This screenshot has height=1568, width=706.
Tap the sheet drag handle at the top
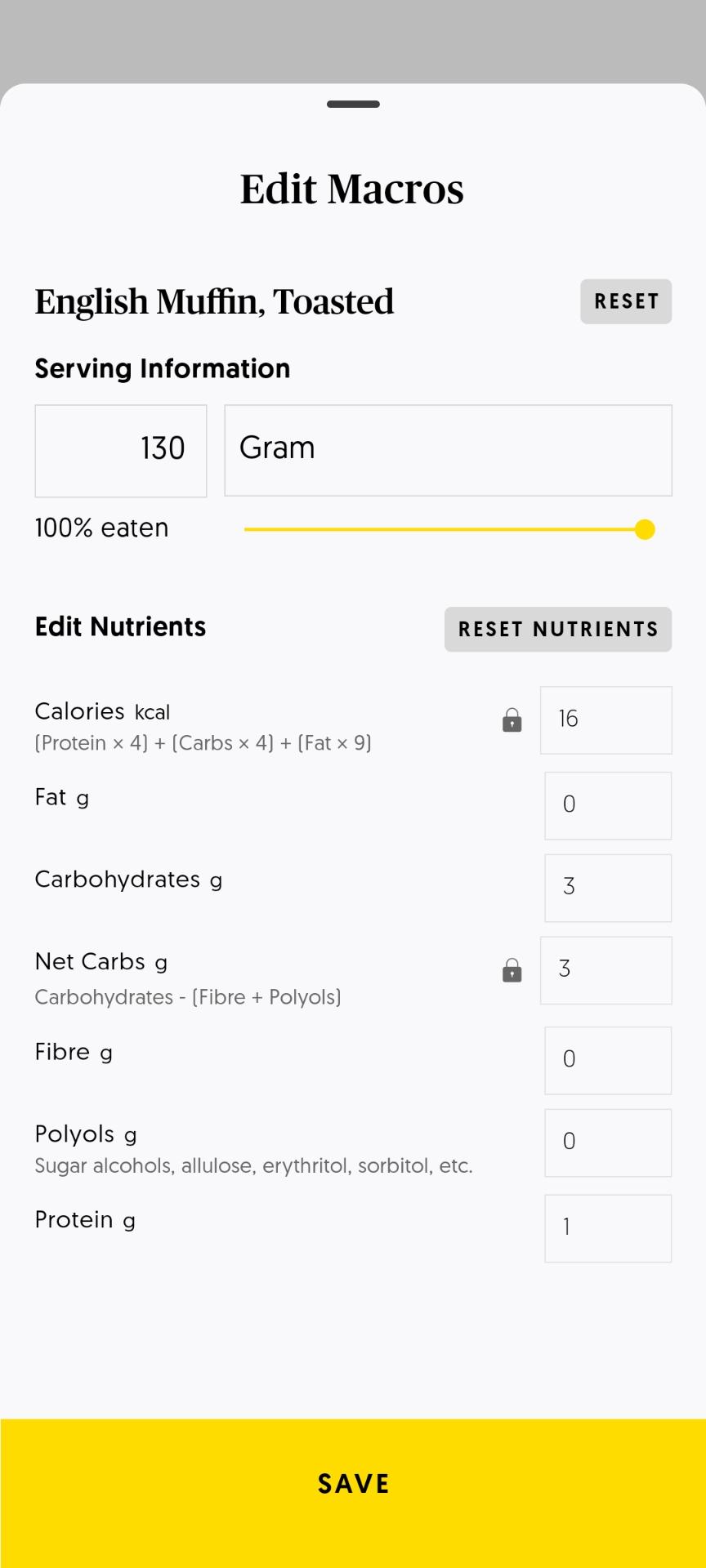tap(353, 104)
